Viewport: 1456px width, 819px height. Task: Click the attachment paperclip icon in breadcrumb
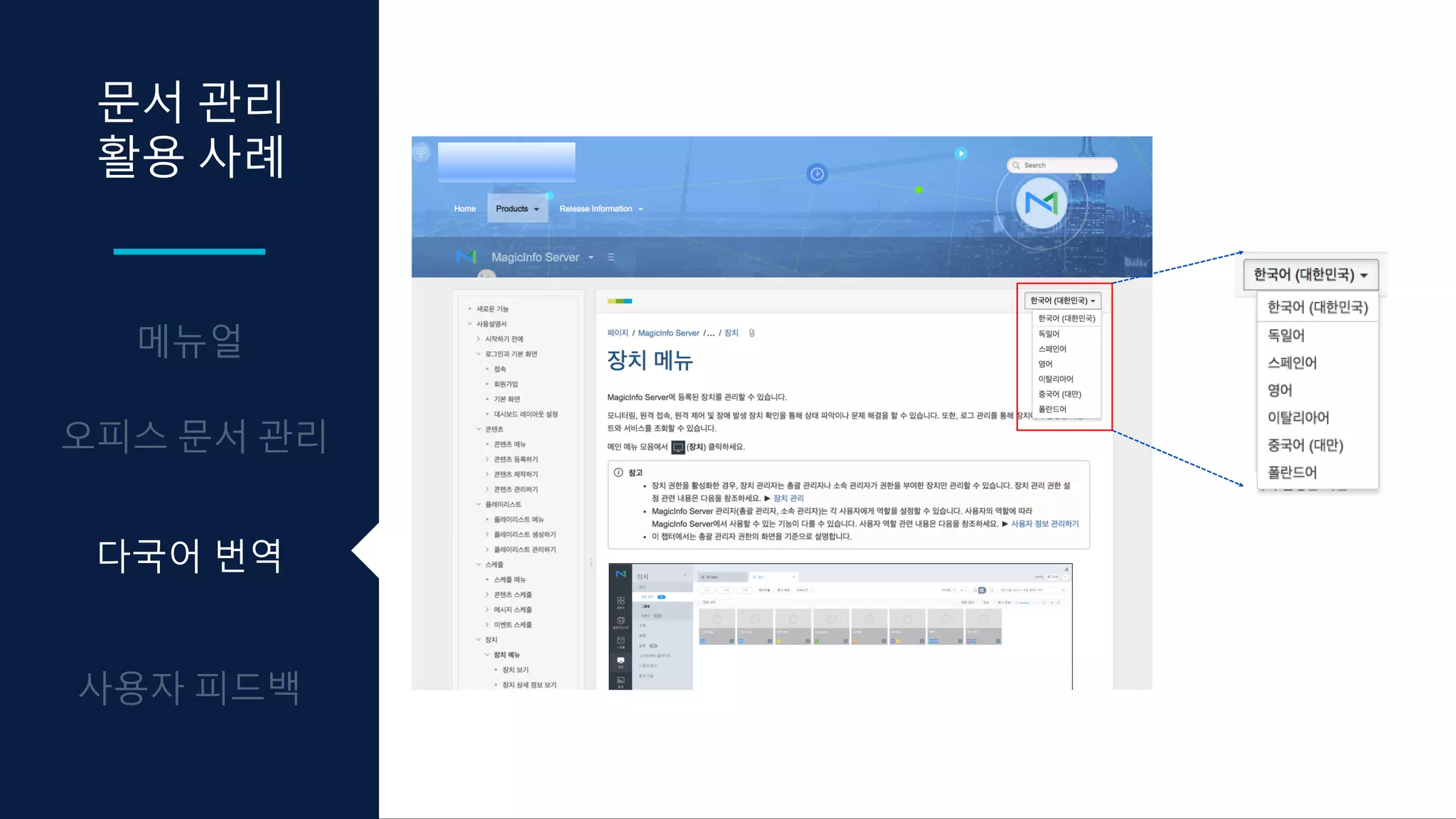pyautogui.click(x=751, y=333)
